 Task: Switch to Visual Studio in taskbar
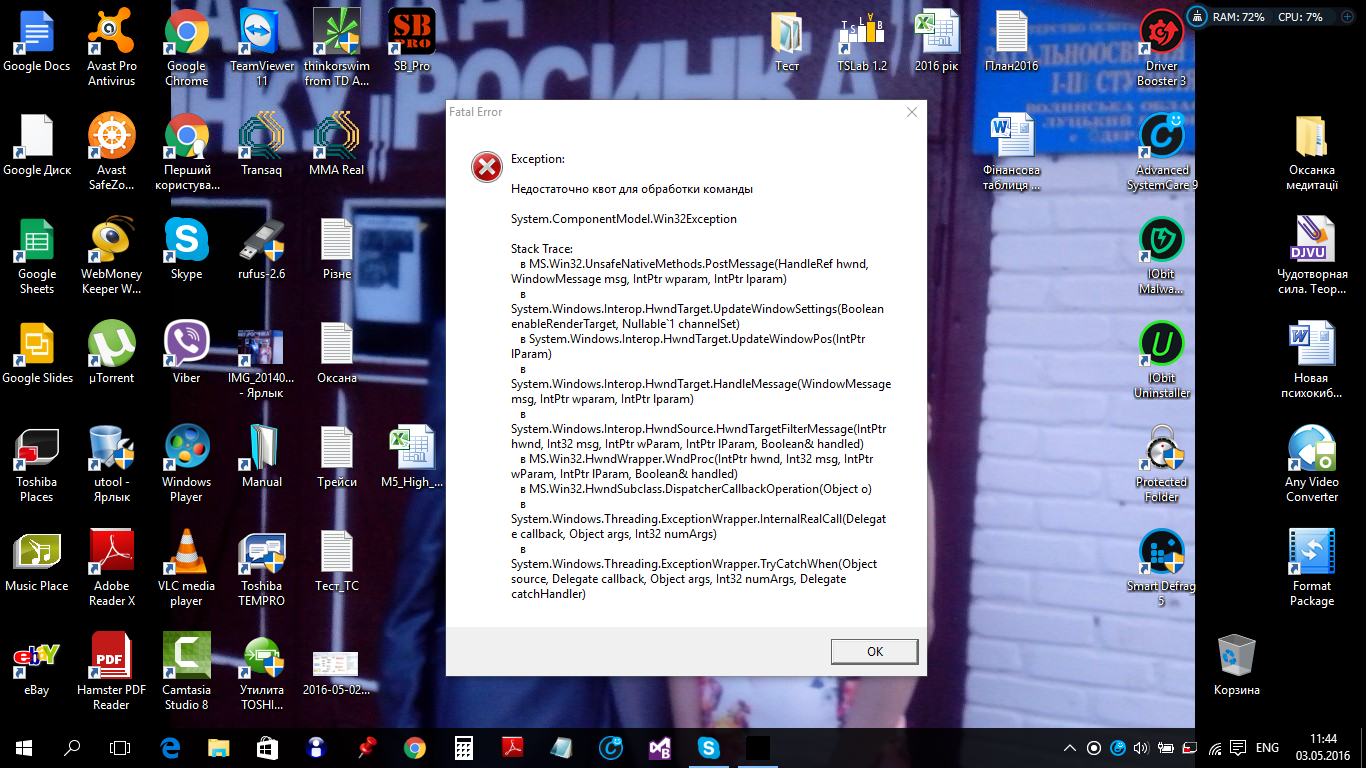point(659,747)
